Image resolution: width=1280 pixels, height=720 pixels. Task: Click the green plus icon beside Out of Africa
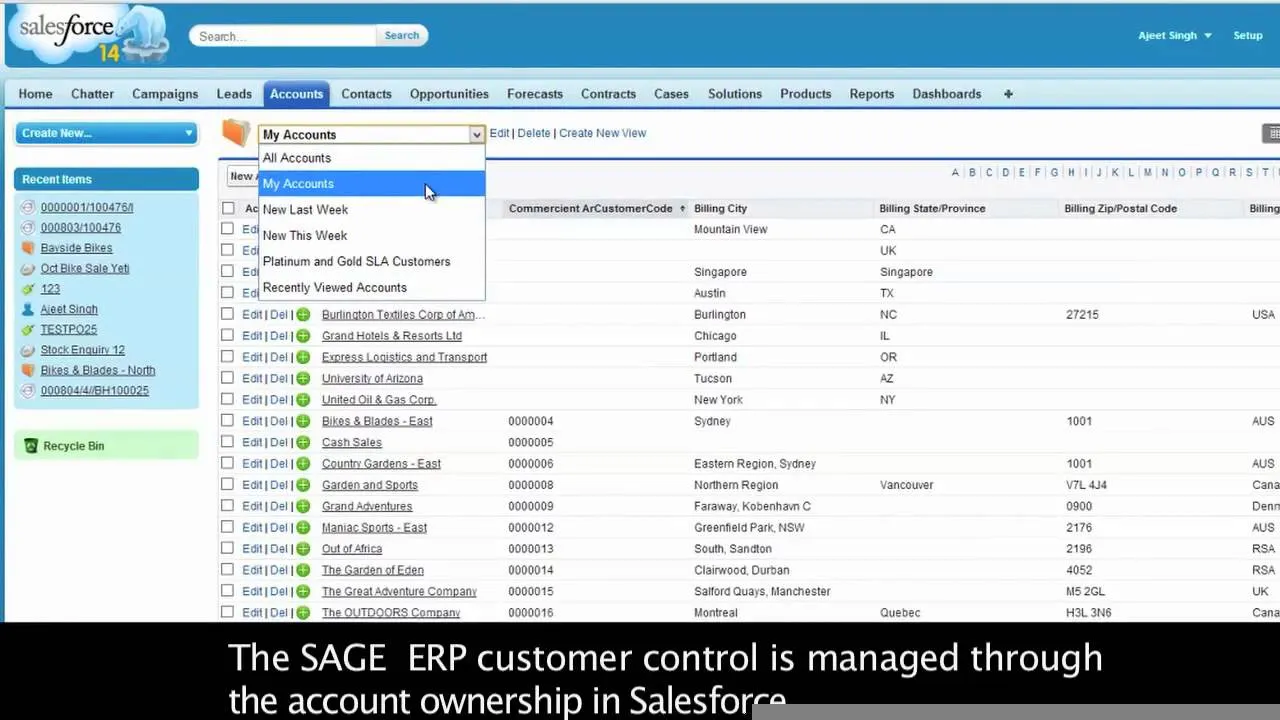pos(303,549)
